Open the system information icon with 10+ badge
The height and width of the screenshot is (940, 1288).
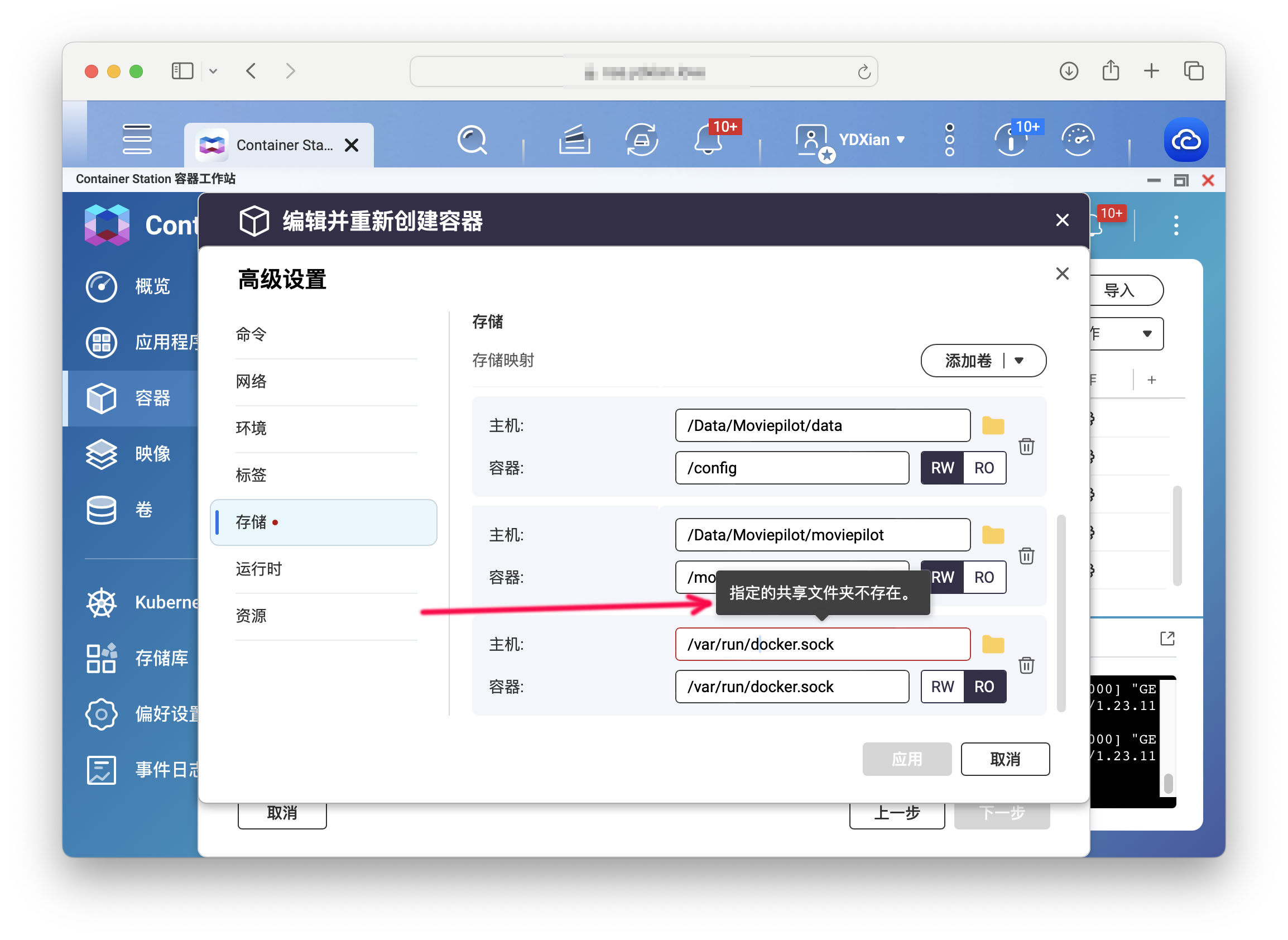pos(1012,140)
